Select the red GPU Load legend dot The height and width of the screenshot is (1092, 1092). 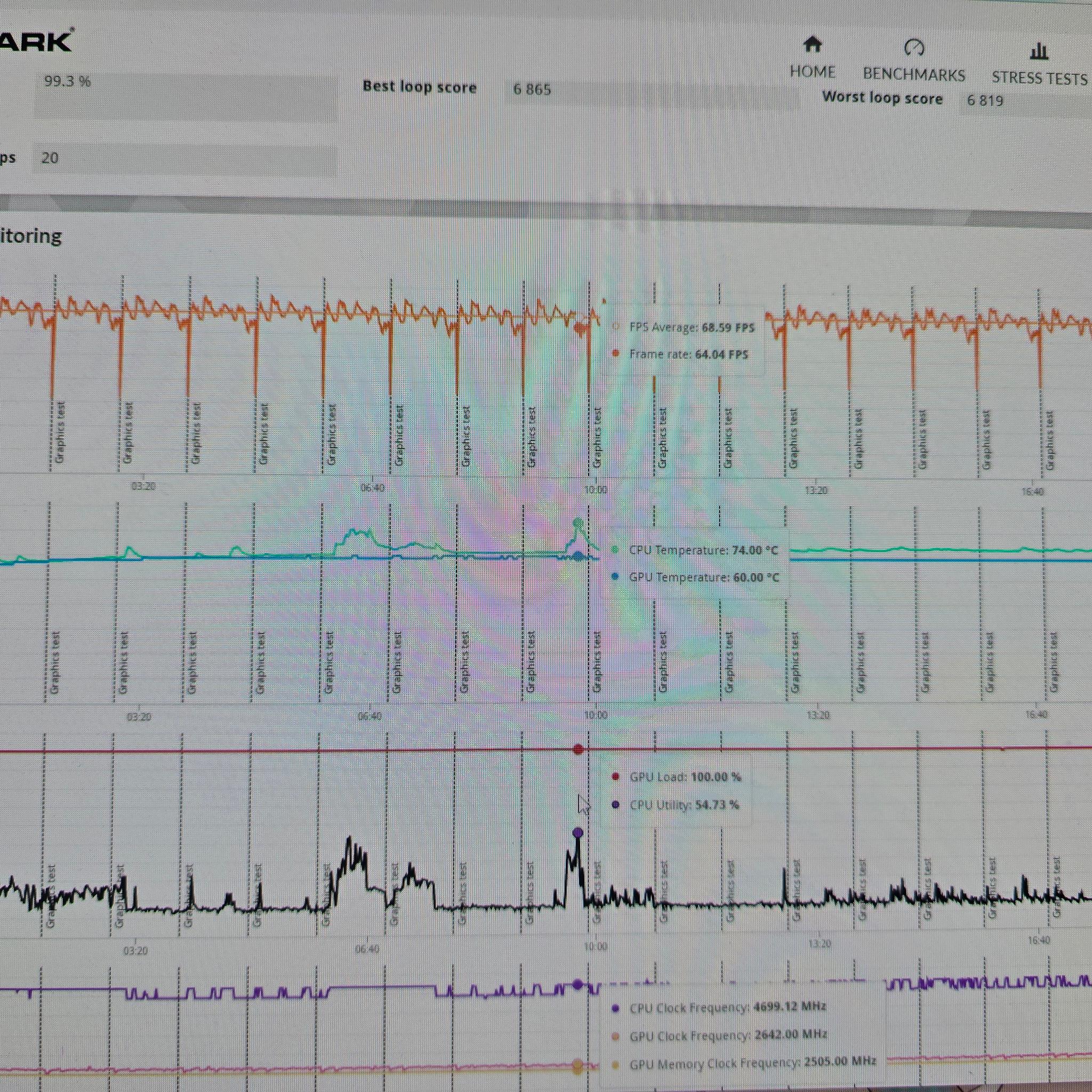615,776
